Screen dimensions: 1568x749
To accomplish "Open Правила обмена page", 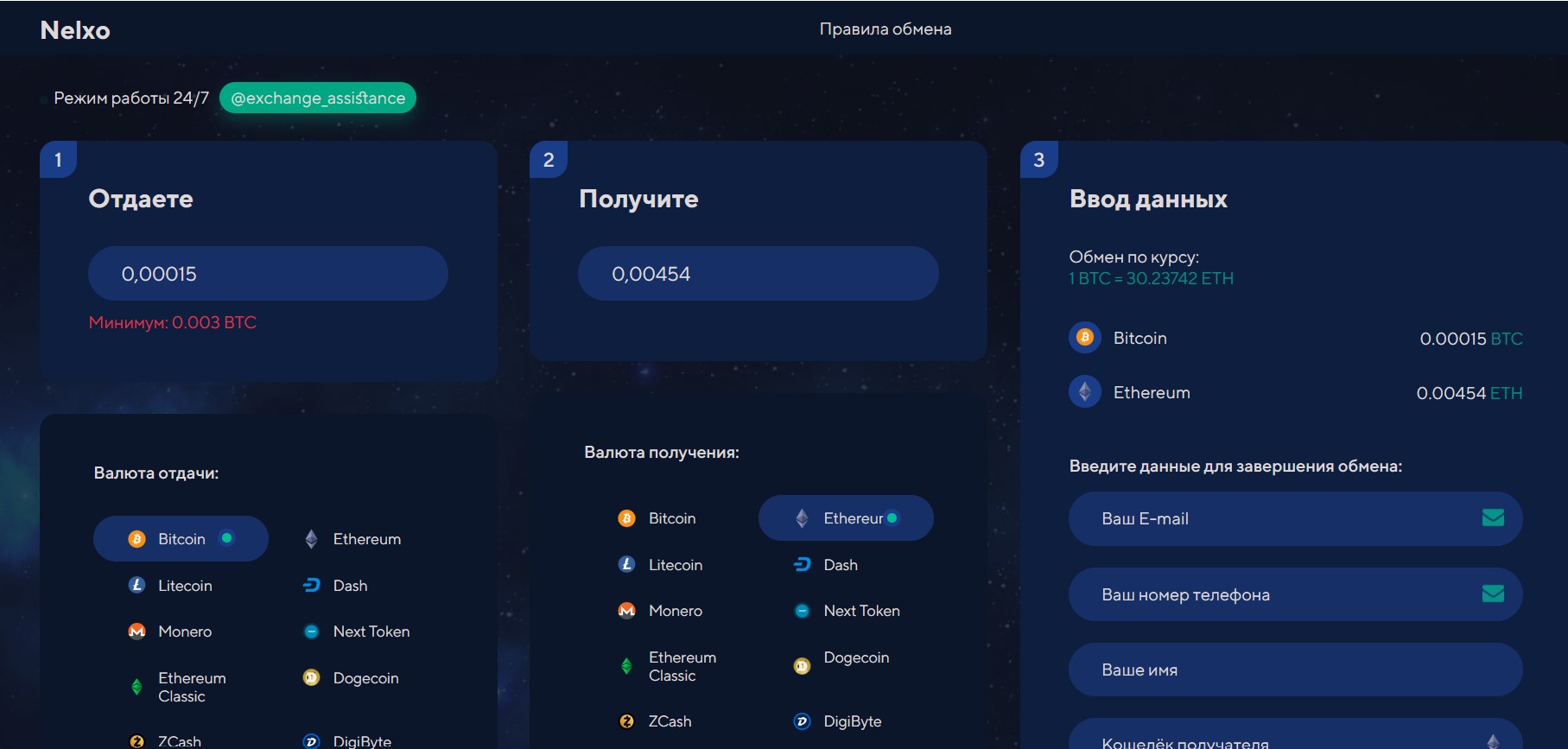I will (x=885, y=29).
